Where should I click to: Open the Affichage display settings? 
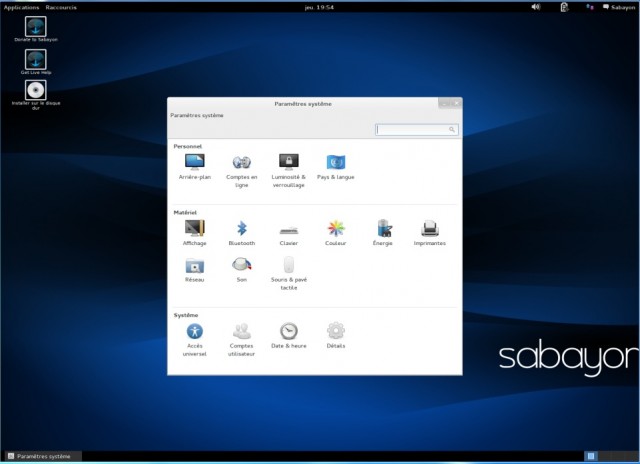tap(195, 233)
